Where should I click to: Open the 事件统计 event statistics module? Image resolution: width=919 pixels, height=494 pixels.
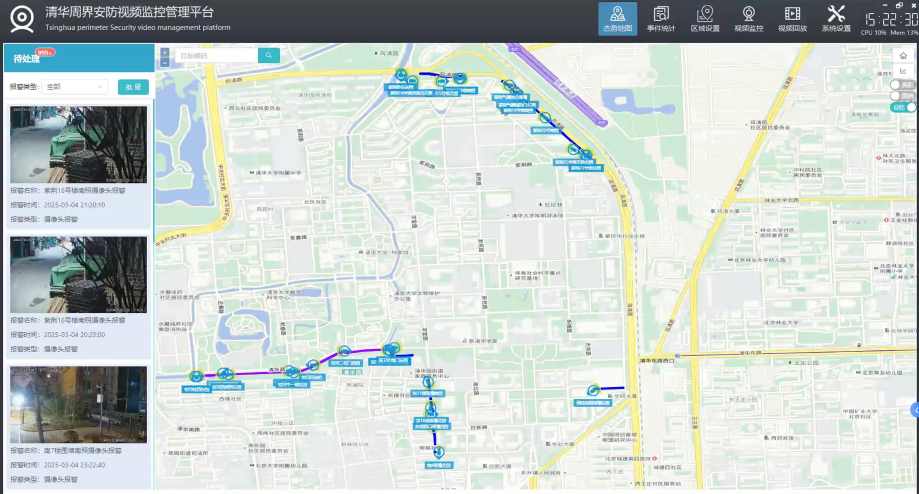click(661, 19)
